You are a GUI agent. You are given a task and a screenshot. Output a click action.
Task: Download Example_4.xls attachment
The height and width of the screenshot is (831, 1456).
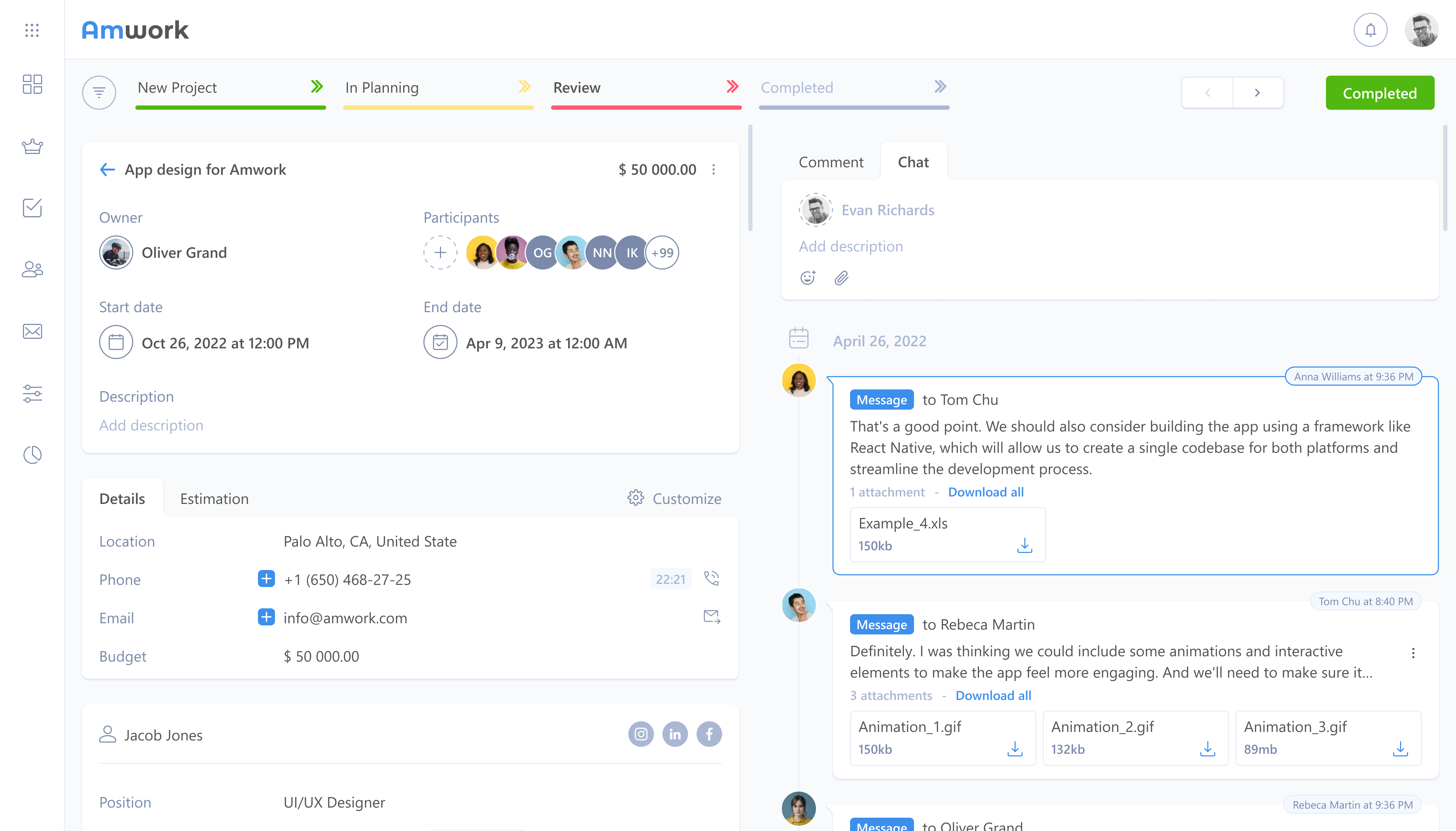click(x=1025, y=546)
